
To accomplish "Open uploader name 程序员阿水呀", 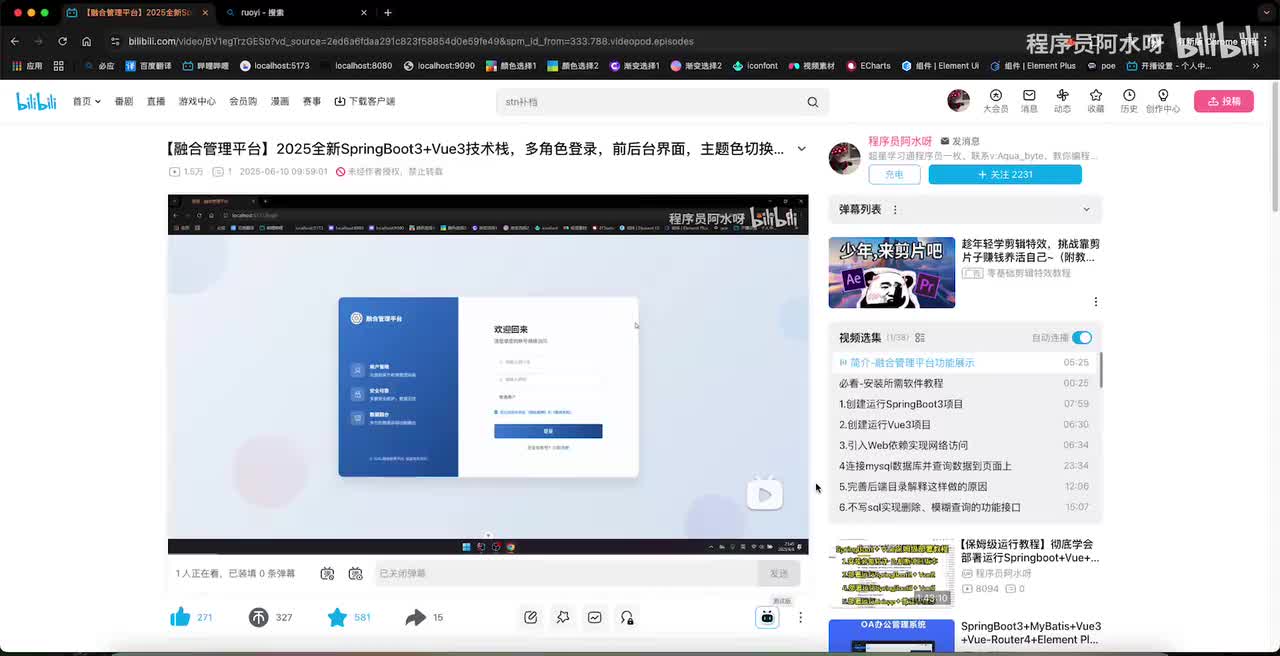I will pos(900,142).
